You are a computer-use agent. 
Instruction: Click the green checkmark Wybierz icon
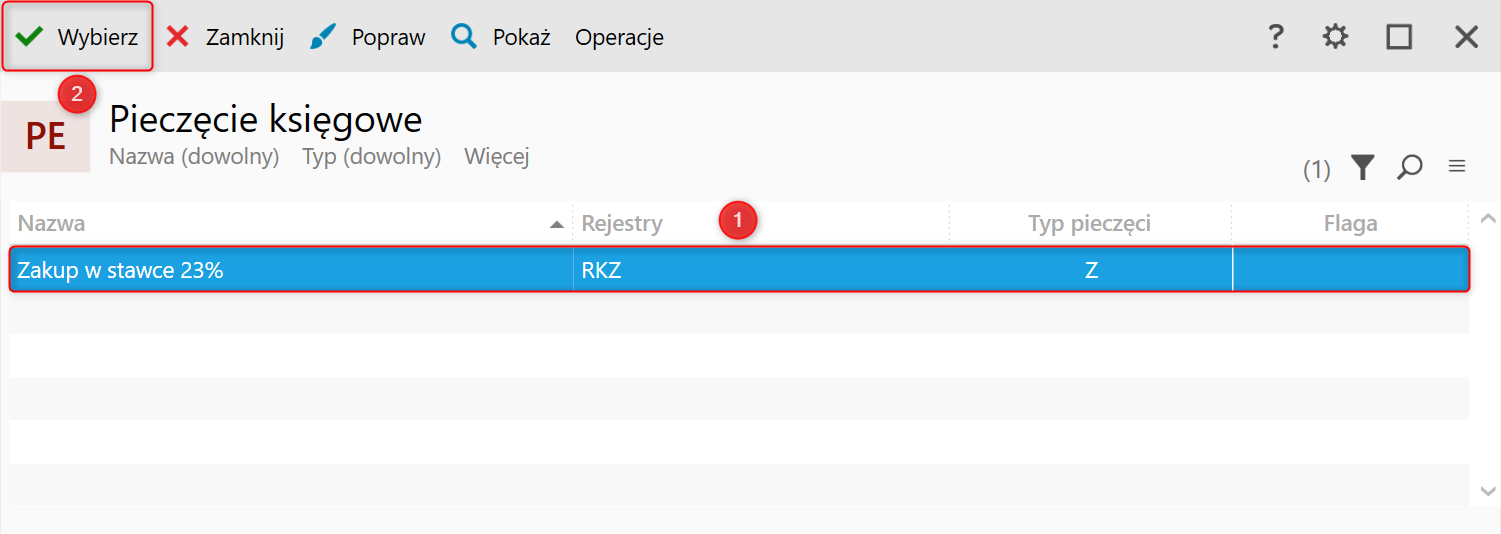[x=29, y=37]
